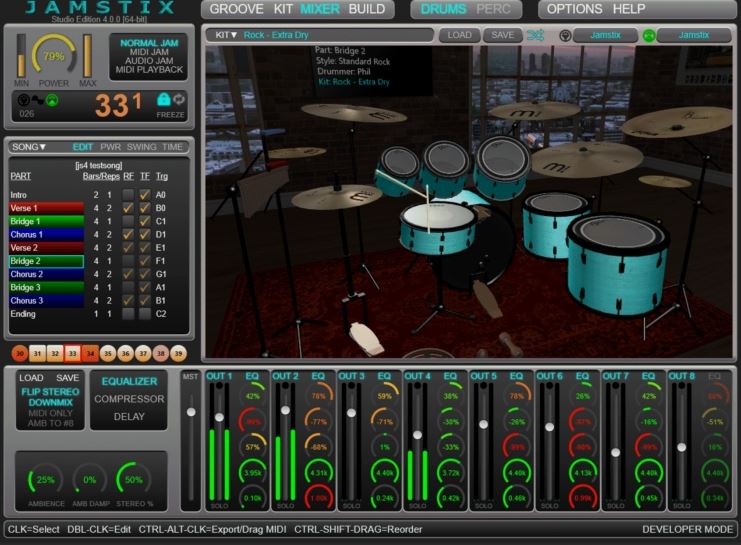This screenshot has width=741, height=545.
Task: Open the KIT dropdown menu
Action: [225, 35]
